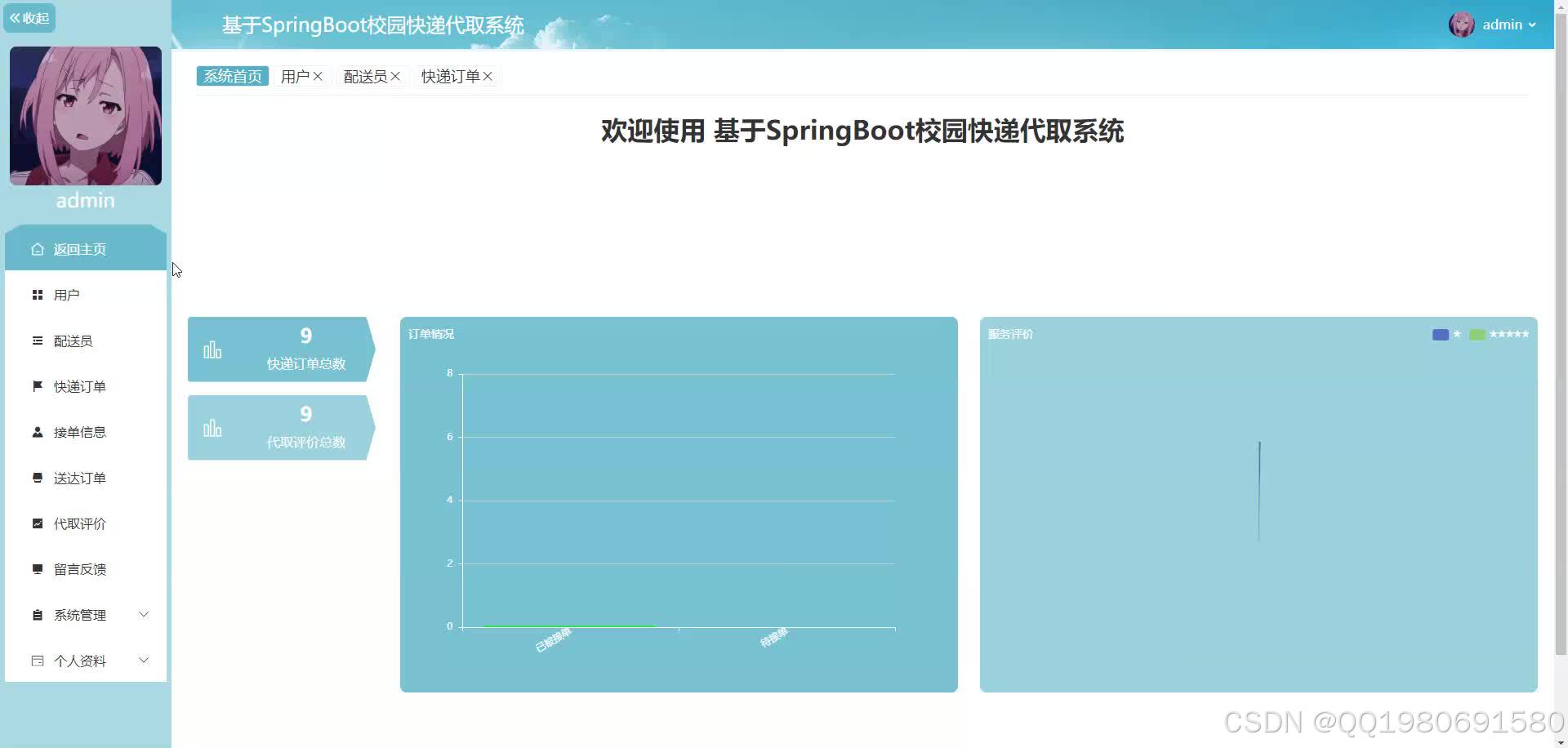Click the icon beside 送达订单
Image resolution: width=1568 pixels, height=748 pixels.
tap(38, 478)
